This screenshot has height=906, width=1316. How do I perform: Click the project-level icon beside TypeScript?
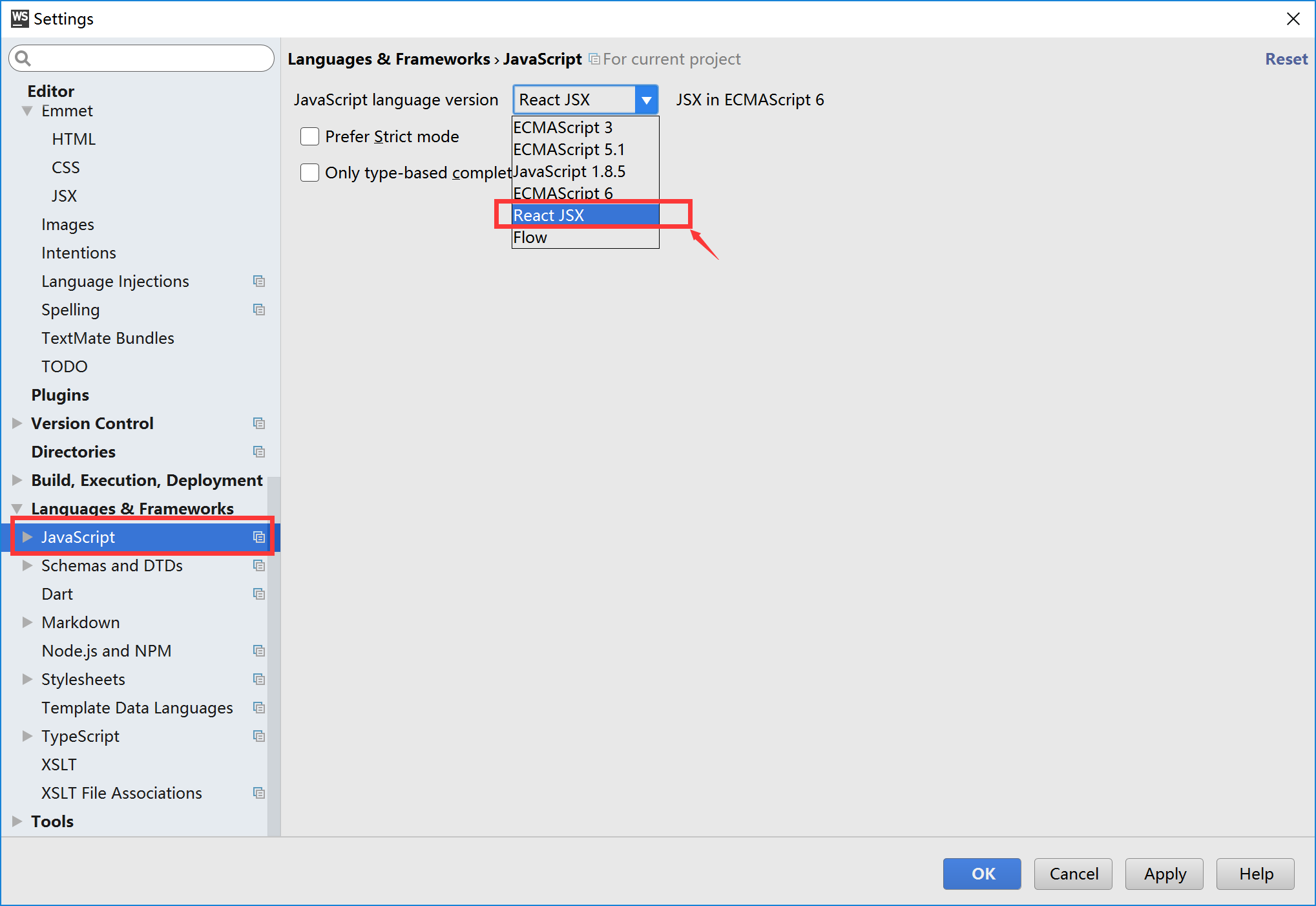(x=259, y=736)
